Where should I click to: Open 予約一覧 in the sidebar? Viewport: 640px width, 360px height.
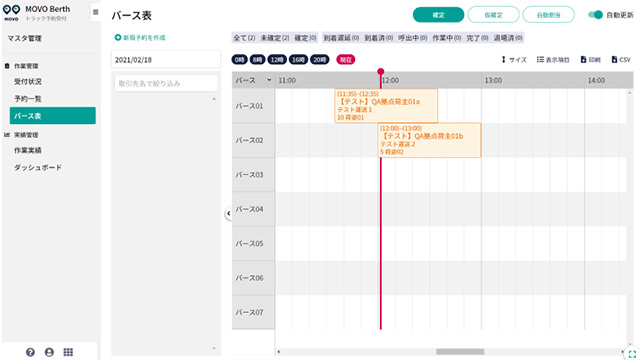point(28,99)
